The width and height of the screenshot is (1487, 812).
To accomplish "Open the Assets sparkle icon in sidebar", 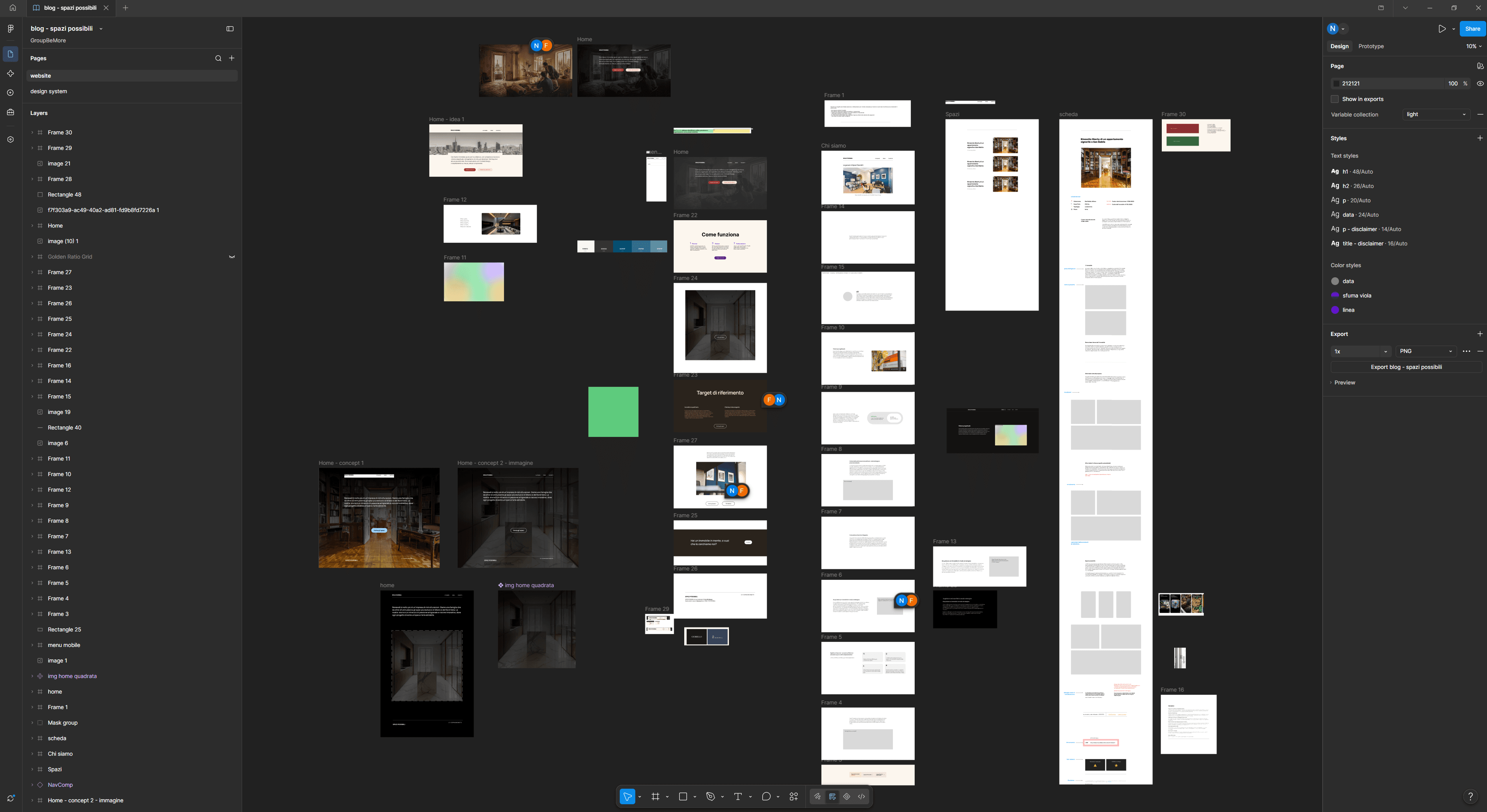I will (x=10, y=73).
